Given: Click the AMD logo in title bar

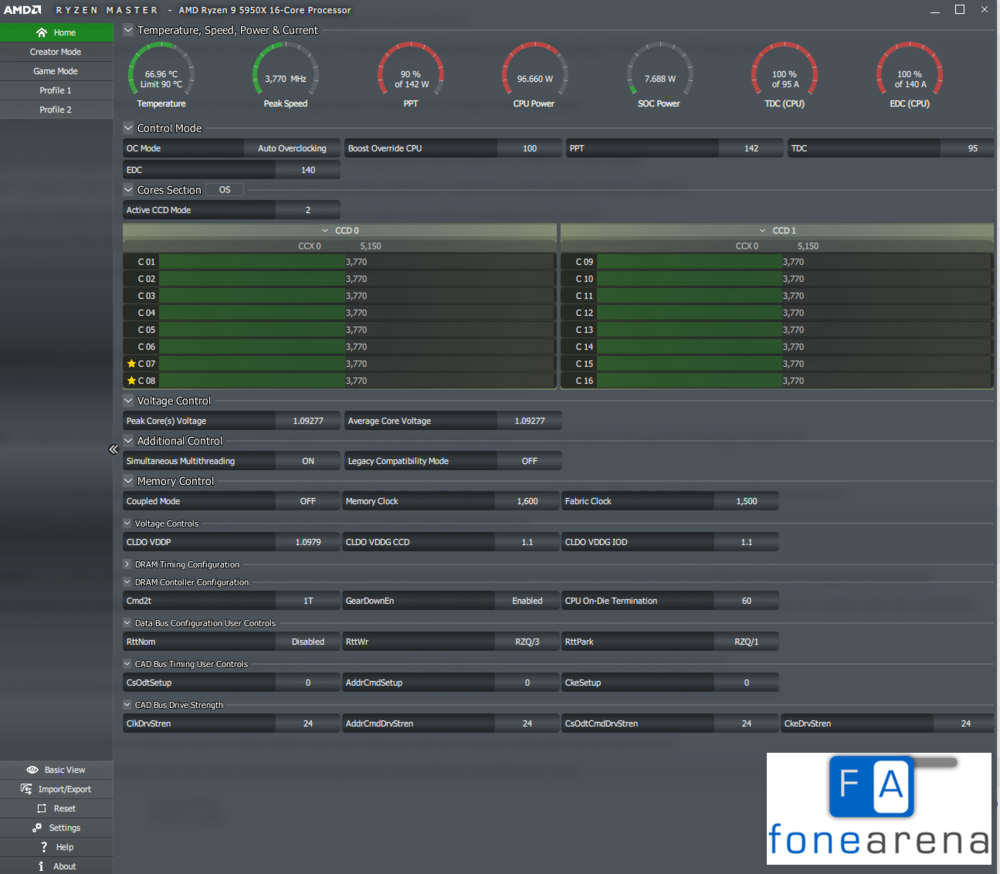Looking at the screenshot, I should point(22,10).
